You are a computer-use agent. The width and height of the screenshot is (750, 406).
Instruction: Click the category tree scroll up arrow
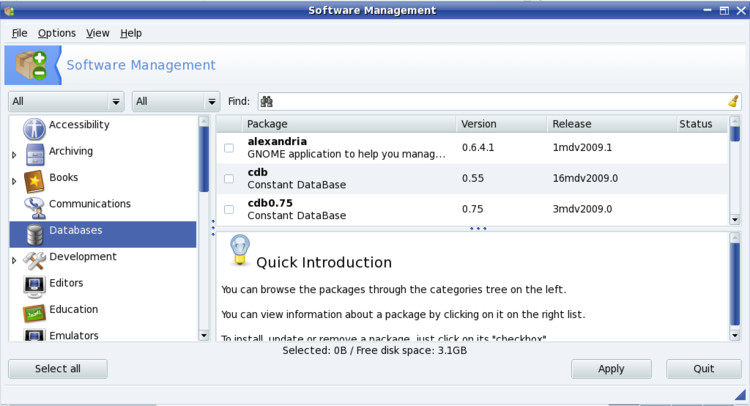204,121
